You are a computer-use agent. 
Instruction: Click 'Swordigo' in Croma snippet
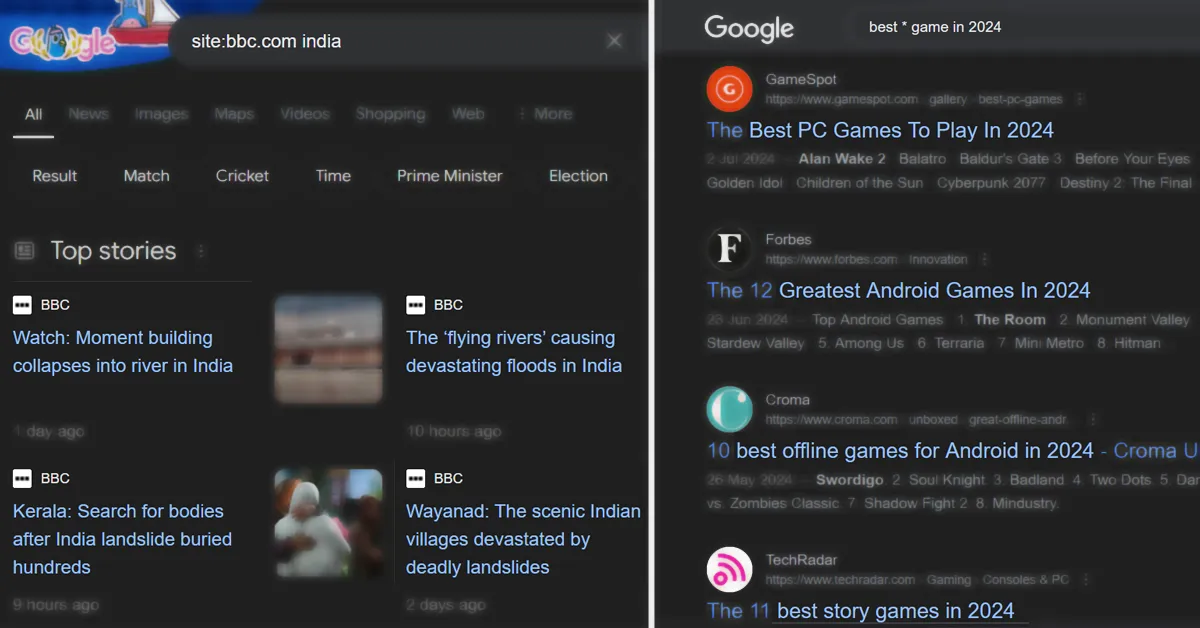click(x=849, y=480)
